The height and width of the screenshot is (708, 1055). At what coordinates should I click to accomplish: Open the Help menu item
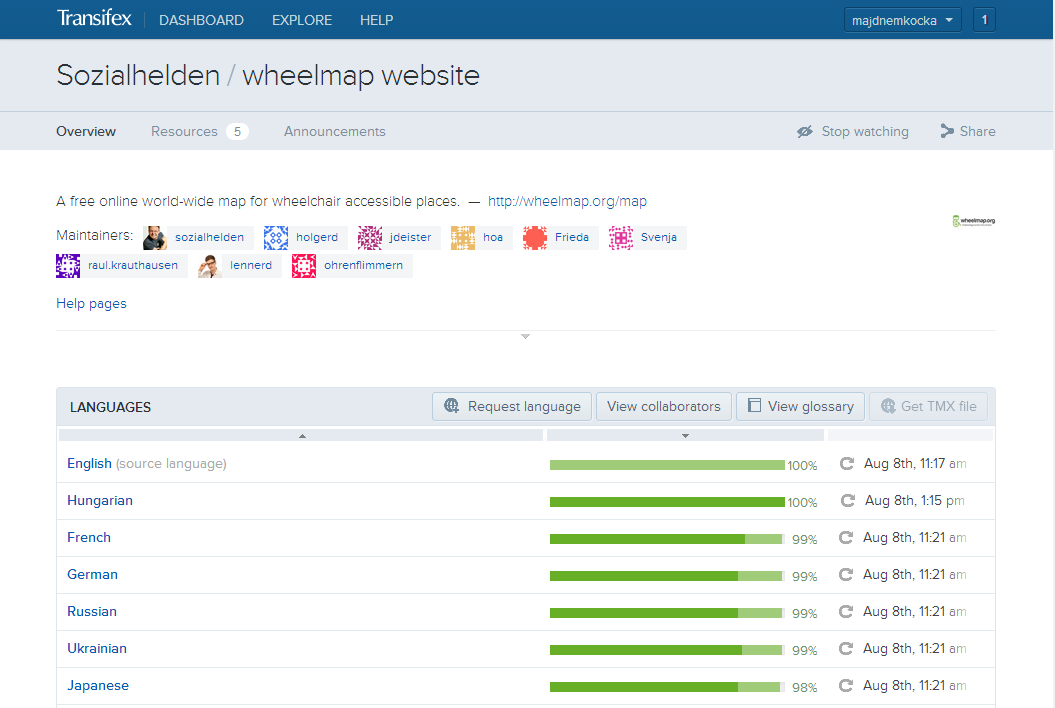(x=377, y=20)
